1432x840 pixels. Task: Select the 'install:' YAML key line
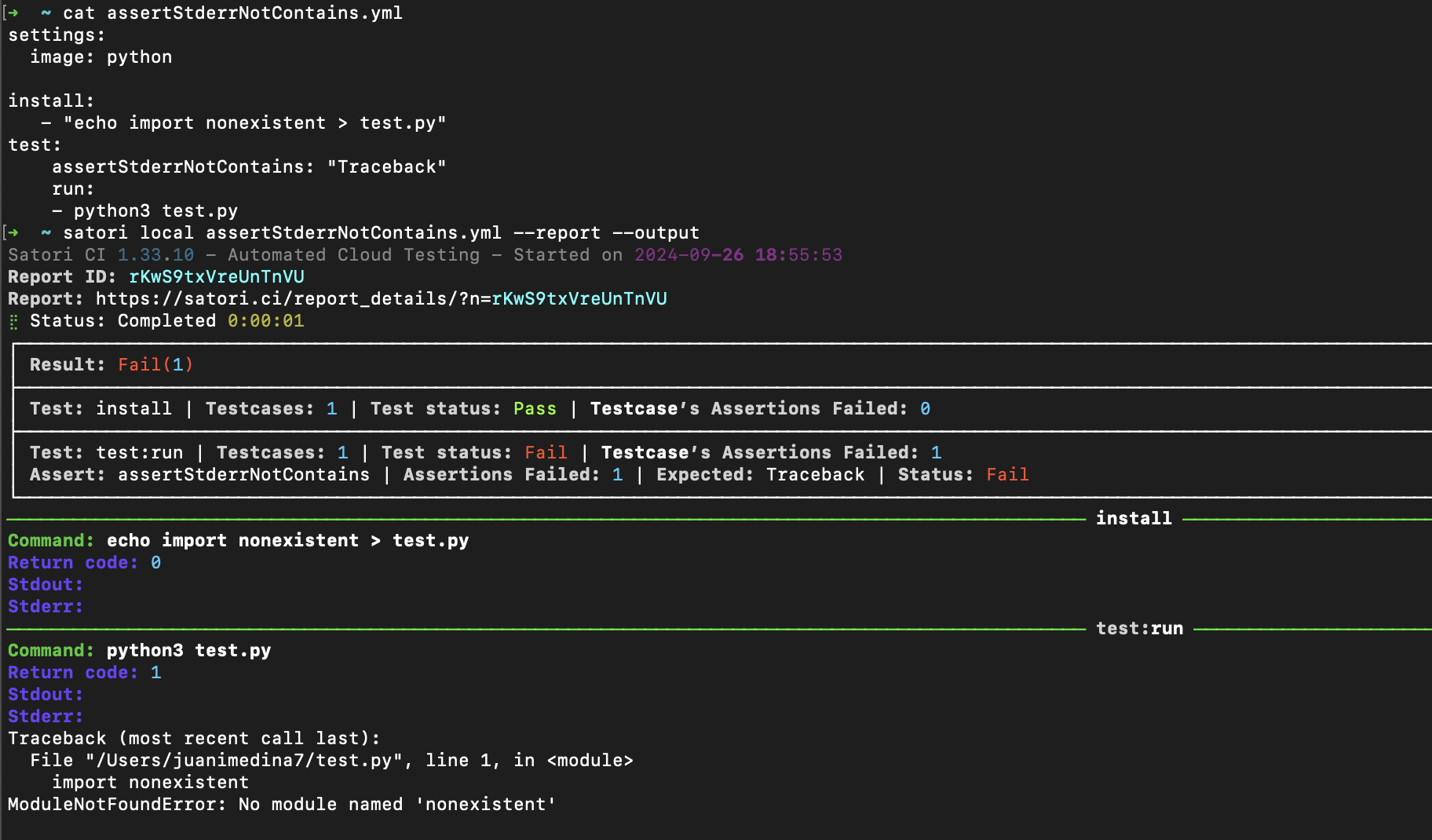[51, 101]
